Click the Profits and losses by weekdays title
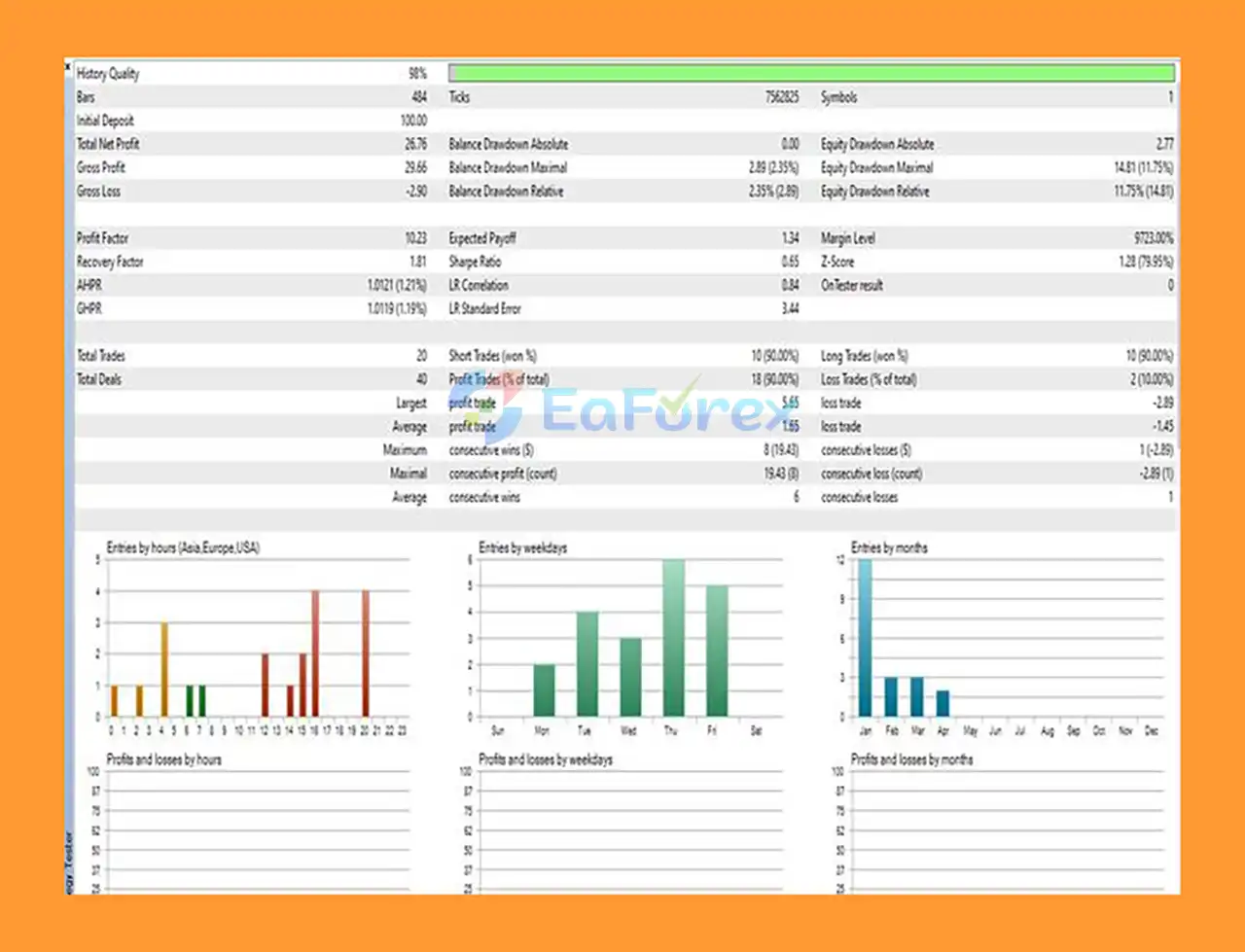 (x=545, y=759)
